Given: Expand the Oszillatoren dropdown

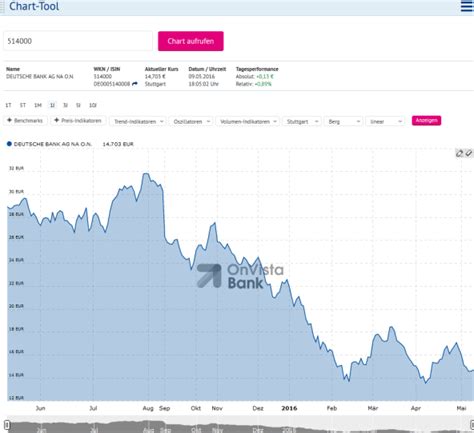Looking at the screenshot, I should [191, 121].
